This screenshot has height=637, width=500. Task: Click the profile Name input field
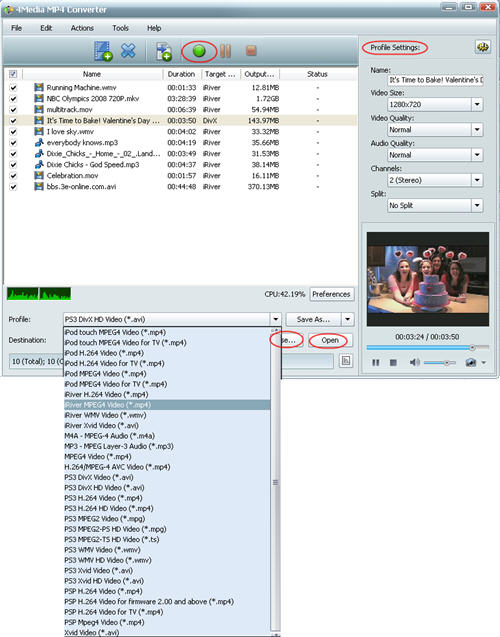(435, 80)
